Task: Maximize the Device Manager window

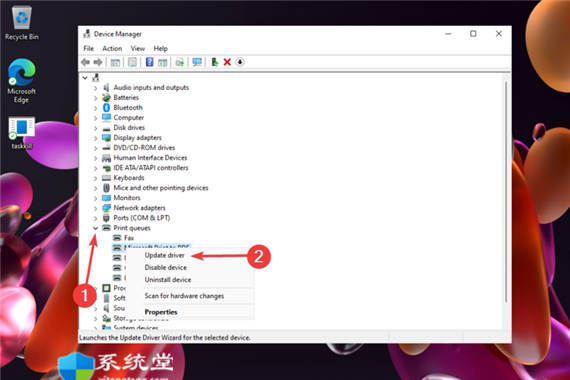Action: pyautogui.click(x=473, y=34)
